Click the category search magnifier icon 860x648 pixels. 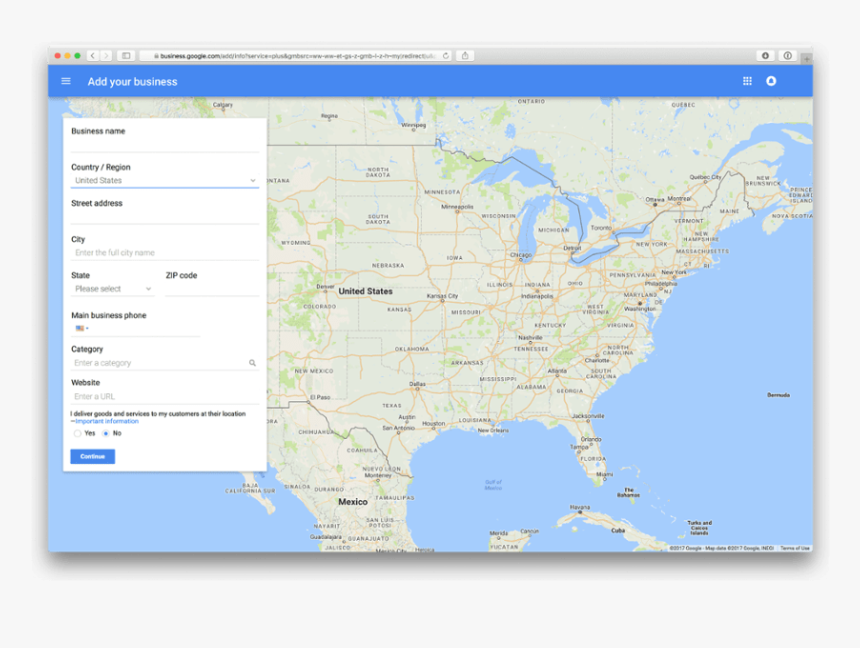(x=252, y=363)
